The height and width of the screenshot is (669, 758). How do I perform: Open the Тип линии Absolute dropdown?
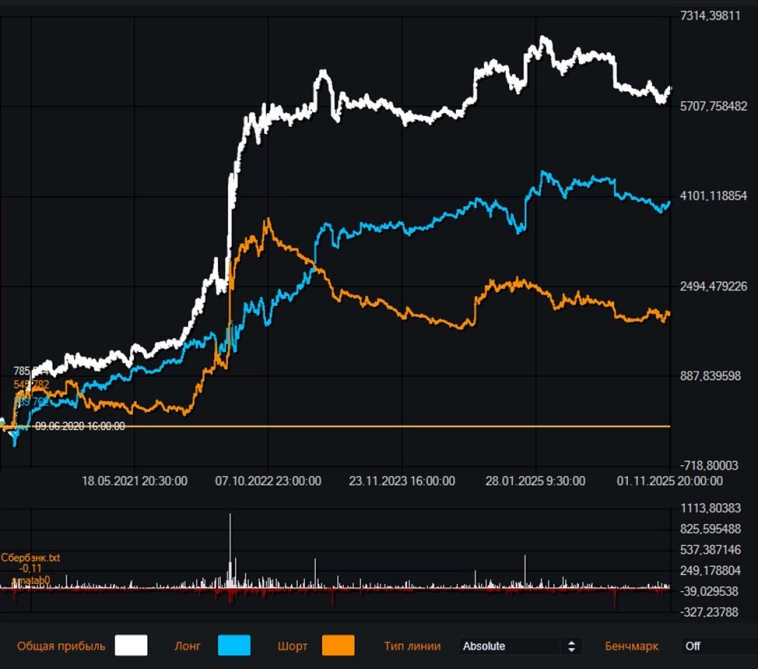pyautogui.click(x=520, y=646)
